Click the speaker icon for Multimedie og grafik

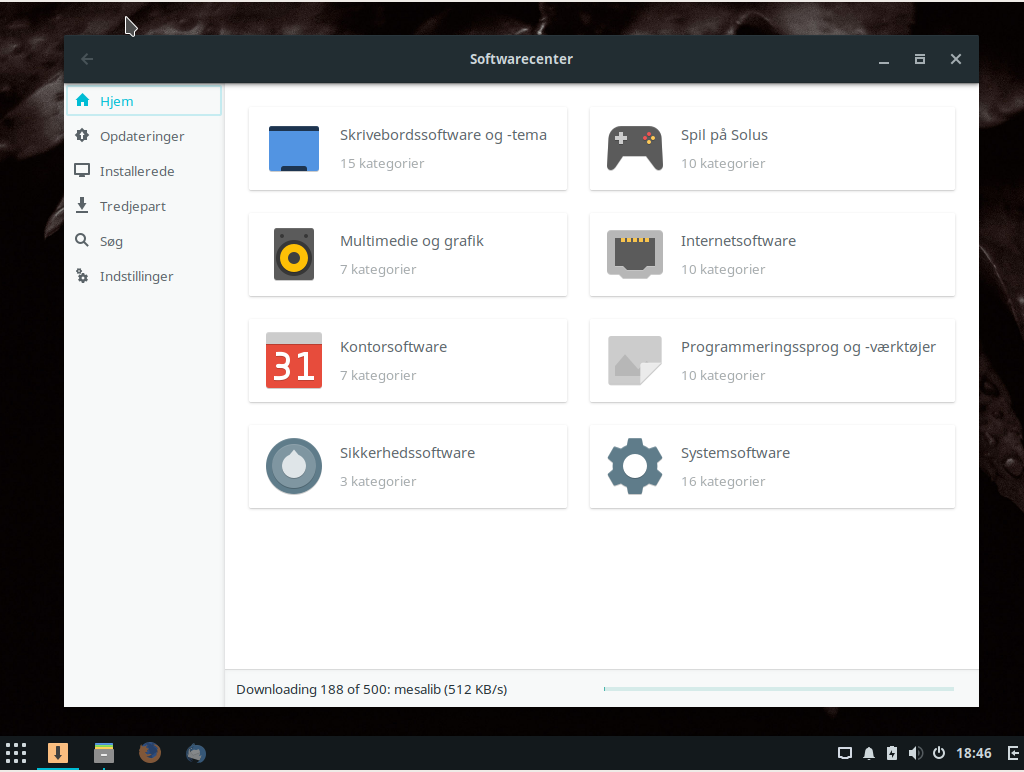(294, 254)
